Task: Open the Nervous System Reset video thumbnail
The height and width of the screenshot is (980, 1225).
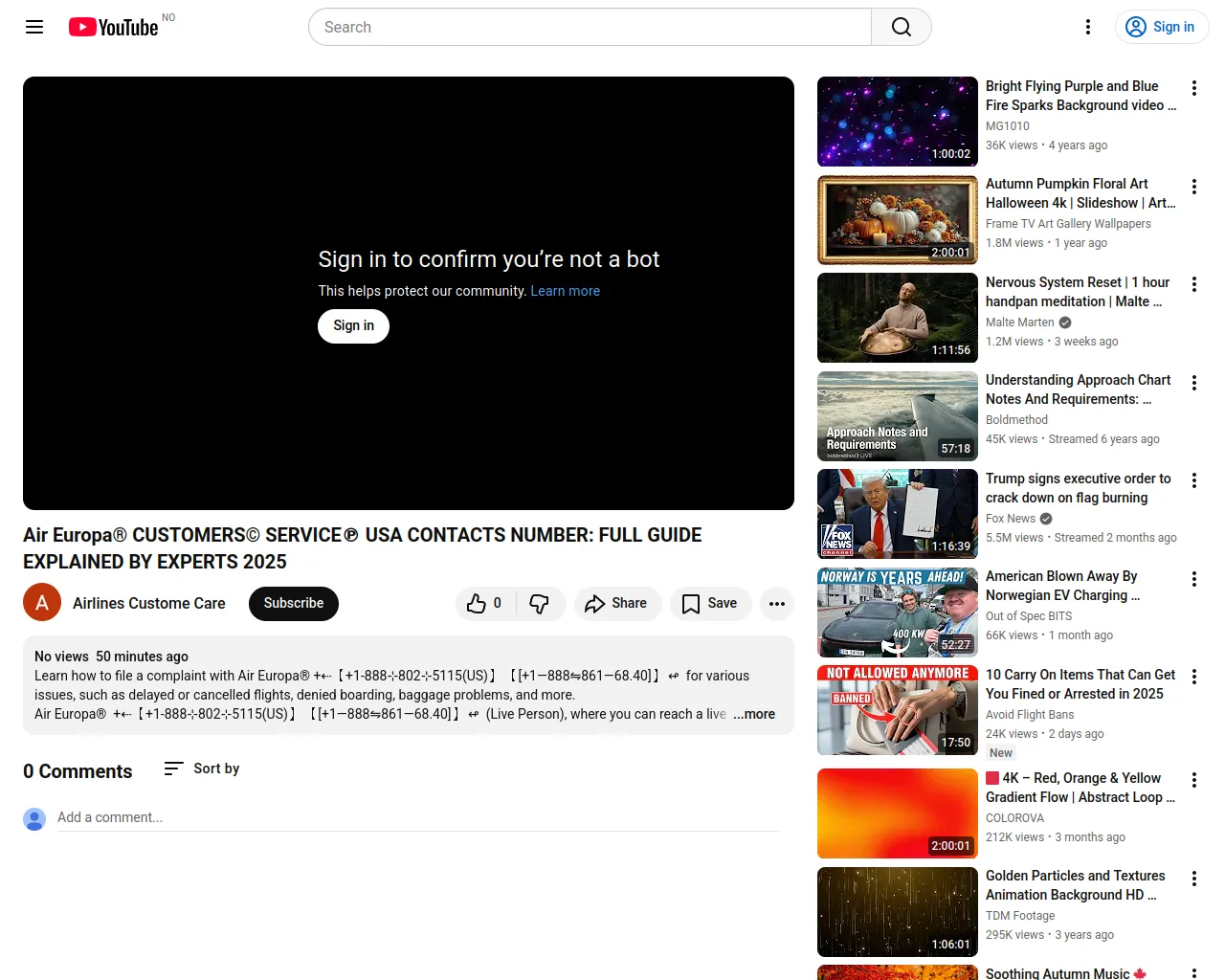Action: tap(897, 318)
